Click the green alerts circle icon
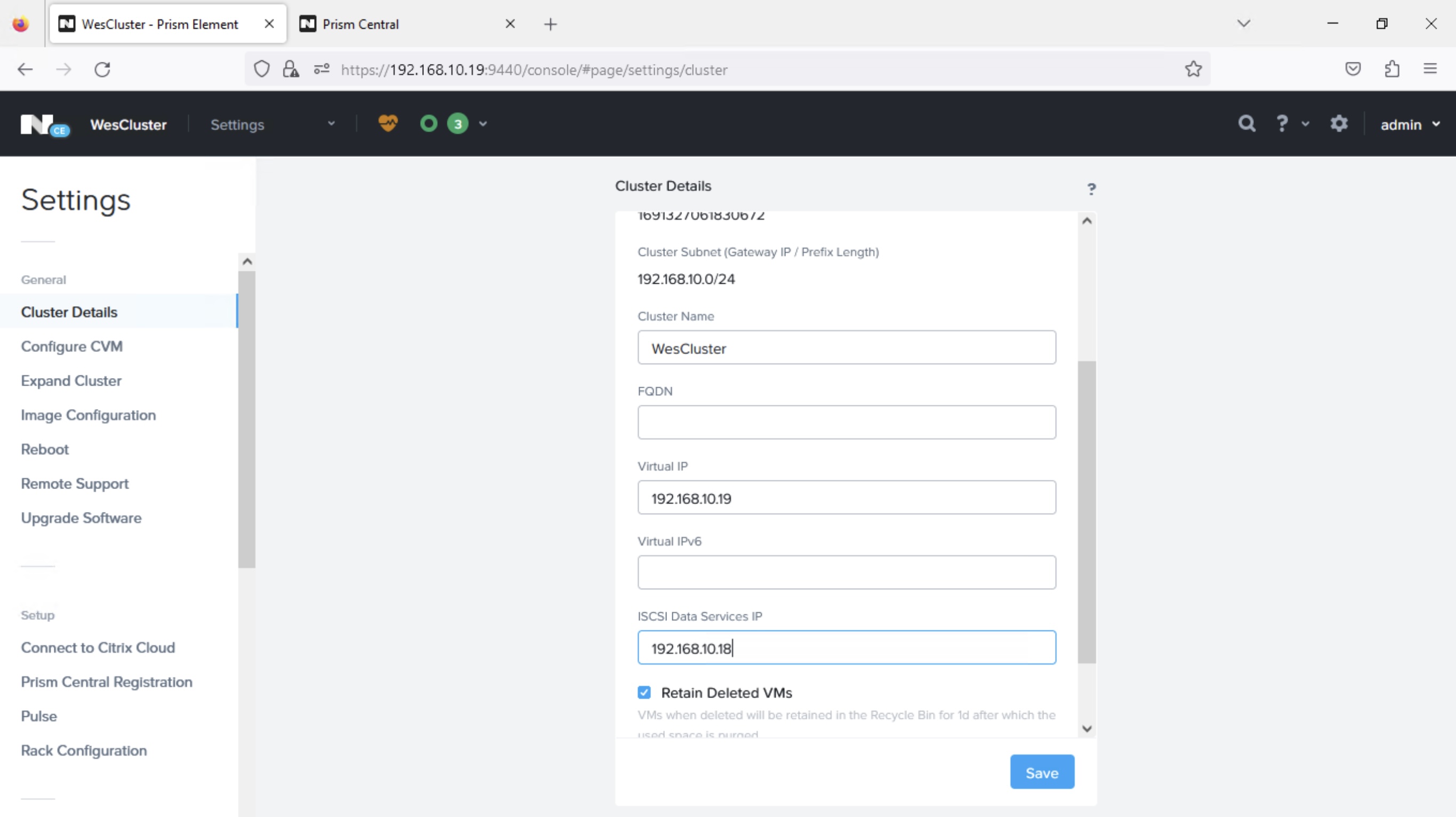This screenshot has height=817, width=1456. pyautogui.click(x=429, y=123)
